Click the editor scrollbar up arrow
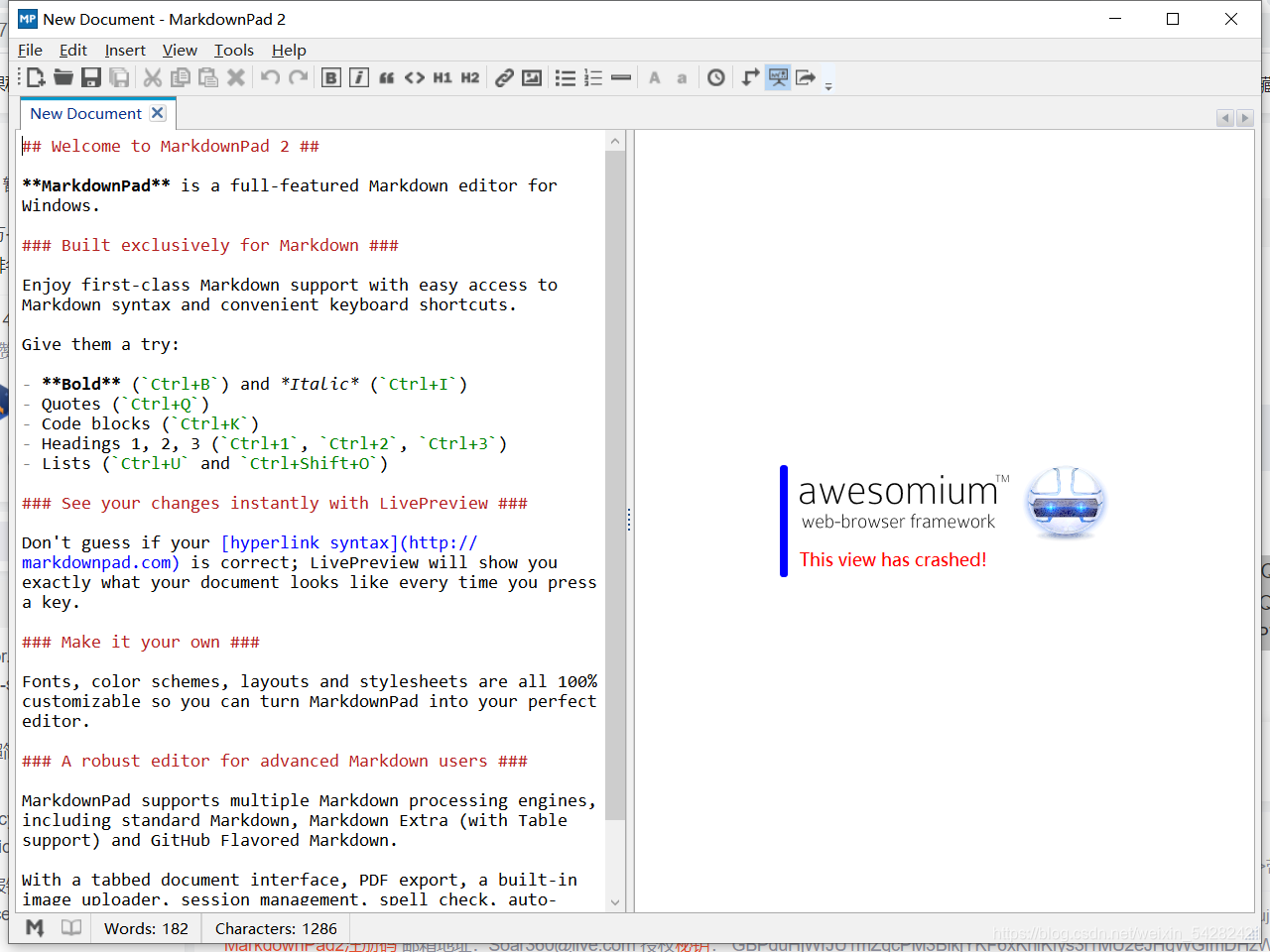Image resolution: width=1270 pixels, height=952 pixels. coord(615,141)
